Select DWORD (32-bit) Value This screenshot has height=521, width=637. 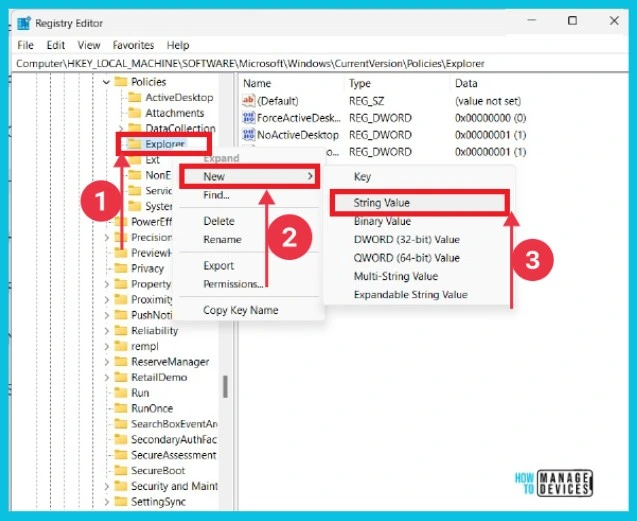point(407,239)
